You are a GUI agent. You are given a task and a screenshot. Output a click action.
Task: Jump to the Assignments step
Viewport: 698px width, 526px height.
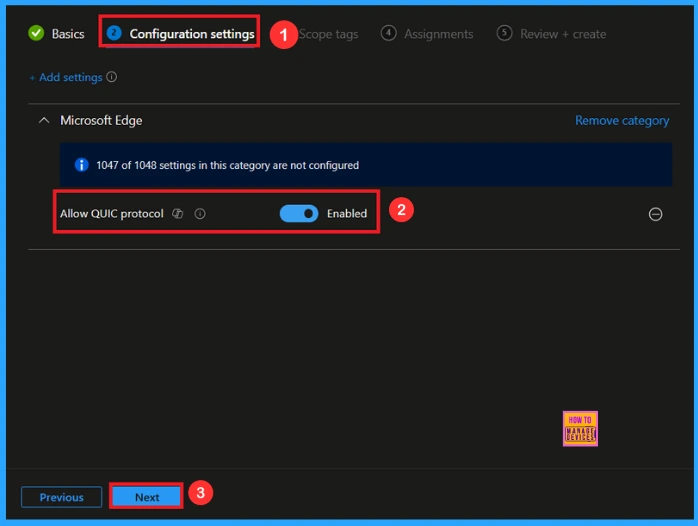click(x=438, y=34)
